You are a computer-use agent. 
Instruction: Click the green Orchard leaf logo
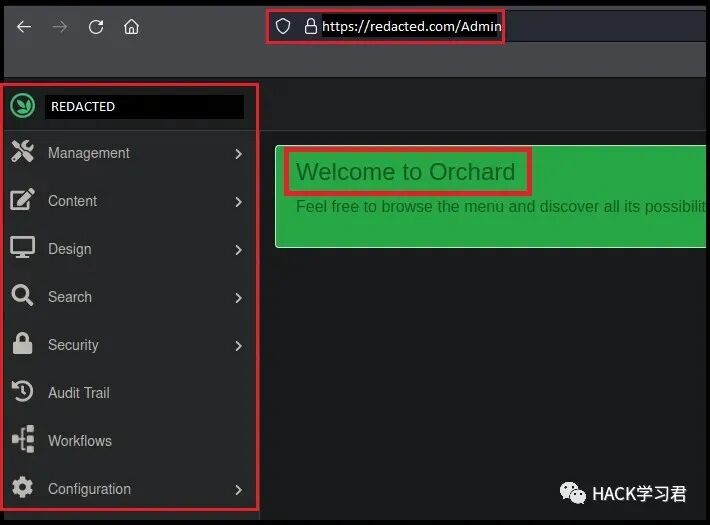(x=23, y=106)
